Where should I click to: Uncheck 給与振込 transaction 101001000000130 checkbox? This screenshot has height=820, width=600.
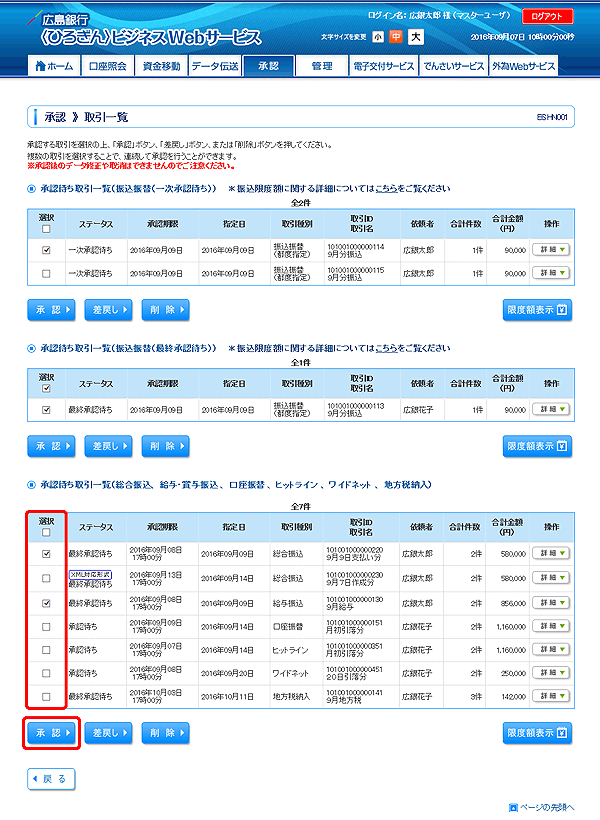(46, 603)
